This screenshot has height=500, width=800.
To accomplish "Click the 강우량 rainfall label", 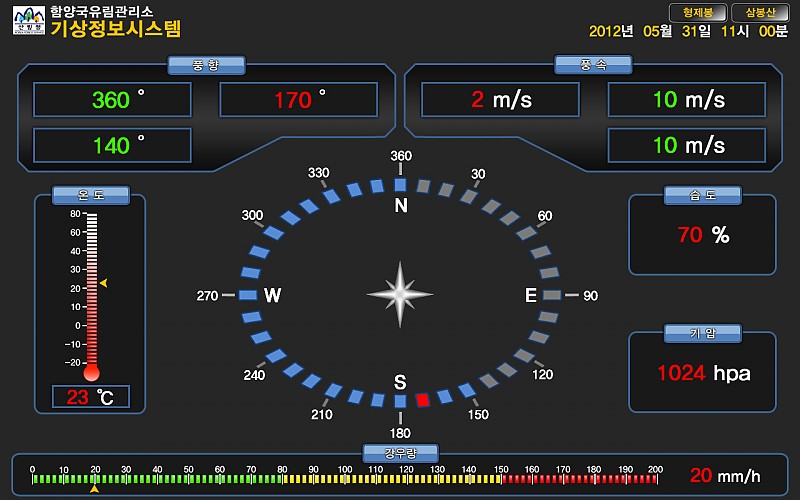I will [399, 453].
